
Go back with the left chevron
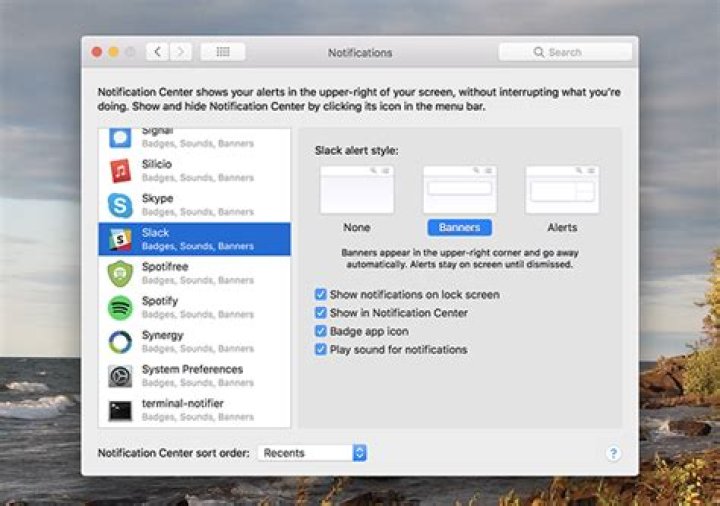(158, 52)
